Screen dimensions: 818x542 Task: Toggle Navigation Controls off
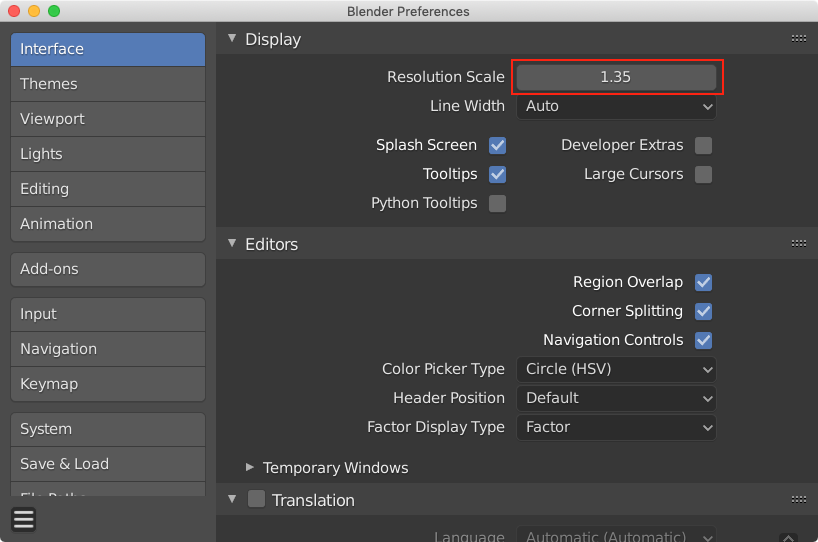[703, 341]
